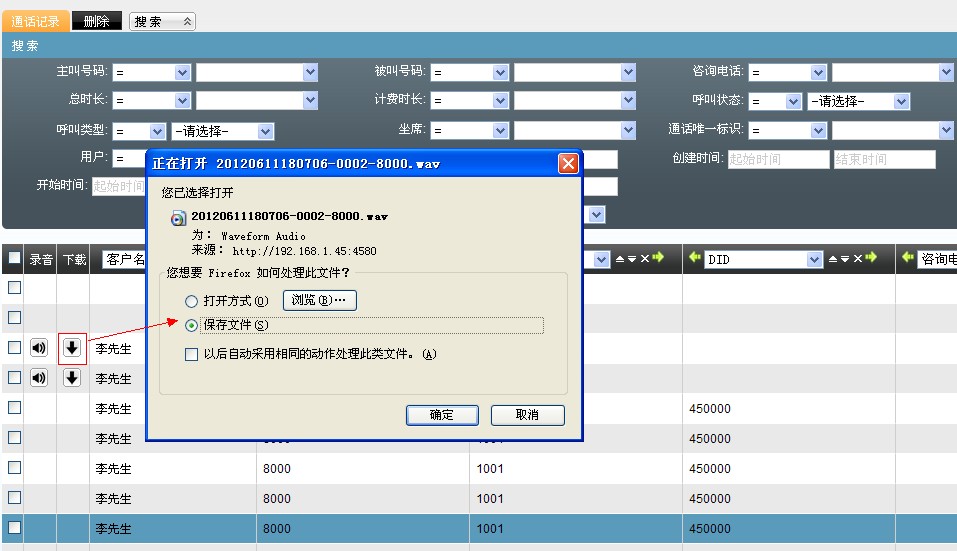Click the download arrow icon highlighted in red

[72, 348]
